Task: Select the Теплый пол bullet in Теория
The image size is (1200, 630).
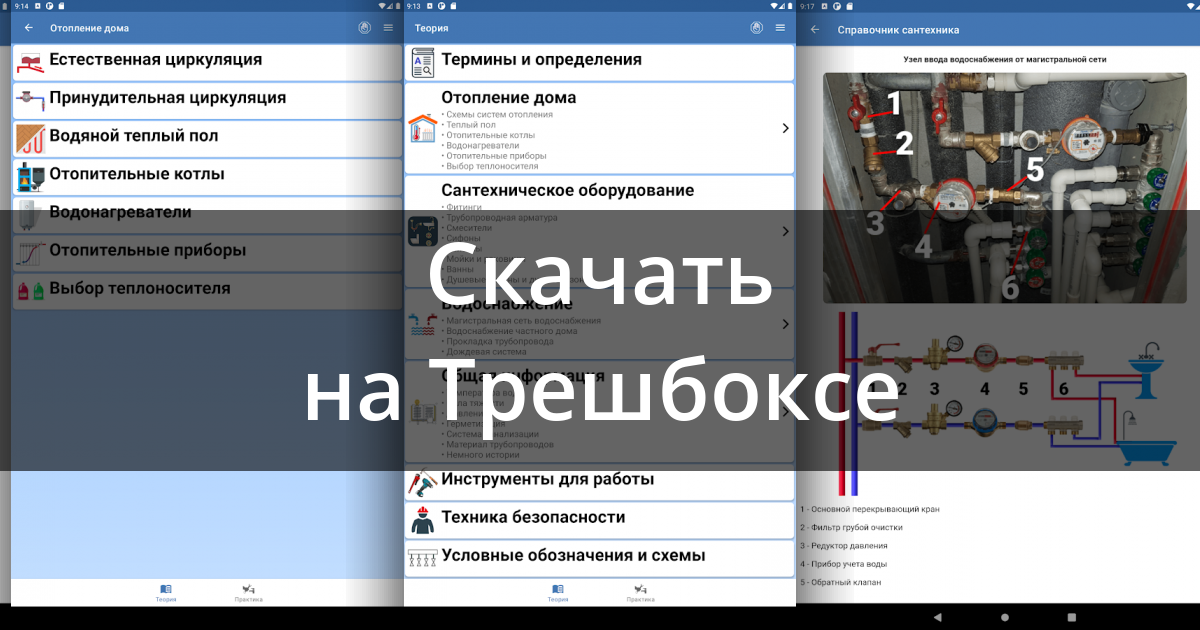Action: (468, 125)
